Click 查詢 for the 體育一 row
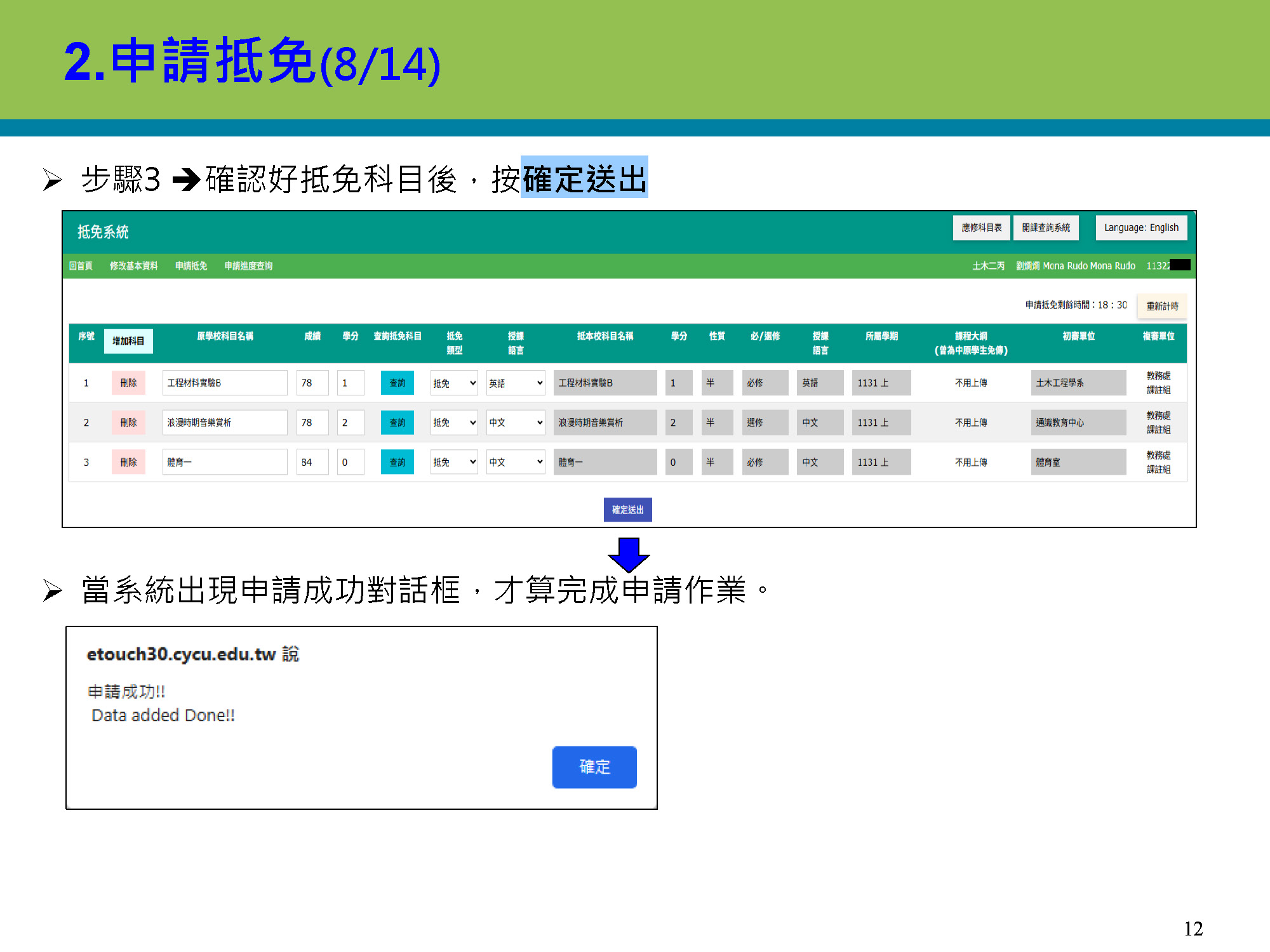The image size is (1270, 952). [398, 462]
